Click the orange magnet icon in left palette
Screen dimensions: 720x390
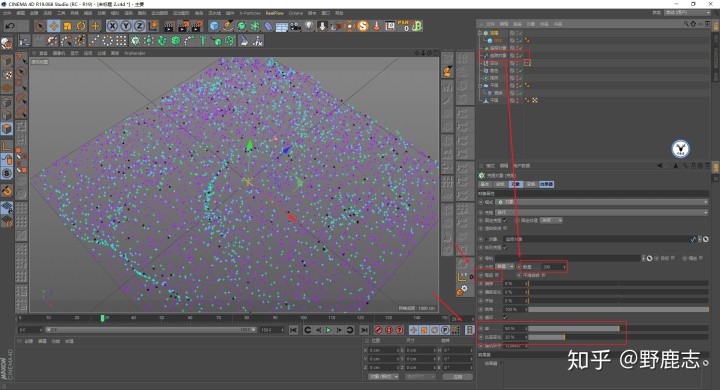[x=7, y=190]
